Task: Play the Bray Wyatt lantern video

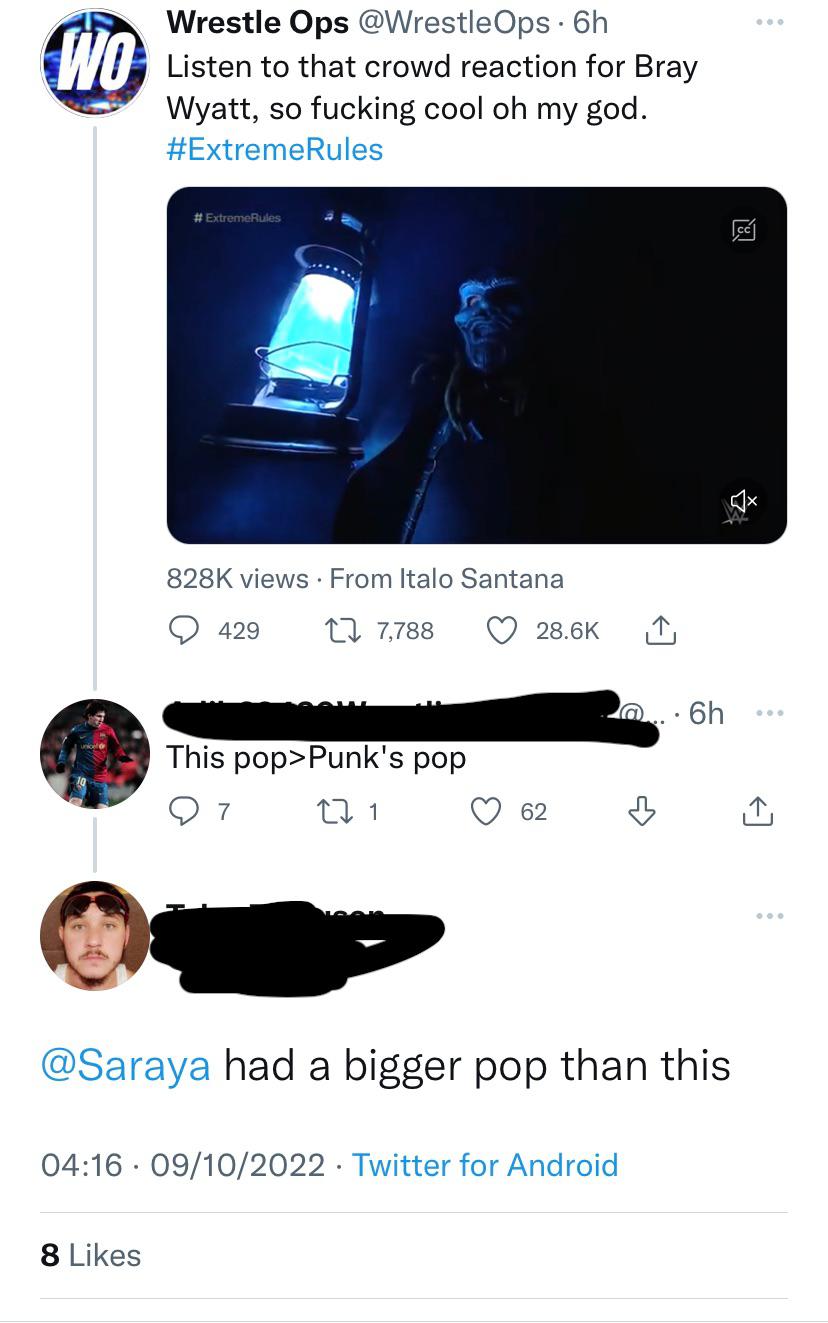Action: click(x=476, y=365)
